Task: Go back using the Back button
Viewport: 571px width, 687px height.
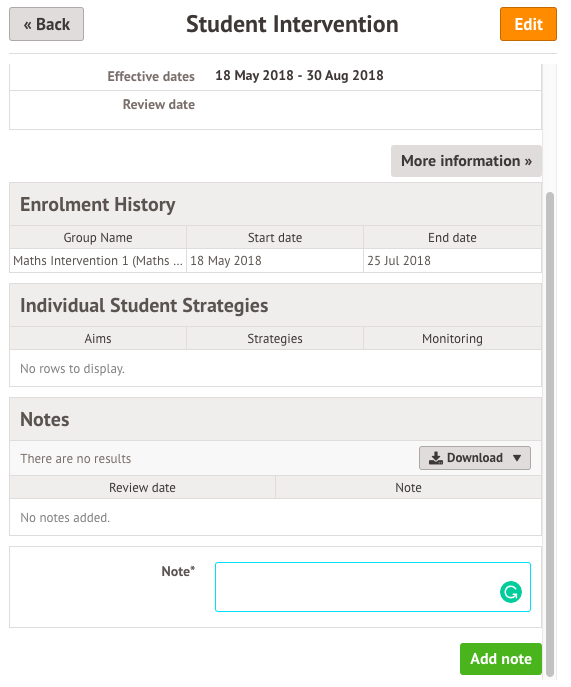Action: (46, 24)
